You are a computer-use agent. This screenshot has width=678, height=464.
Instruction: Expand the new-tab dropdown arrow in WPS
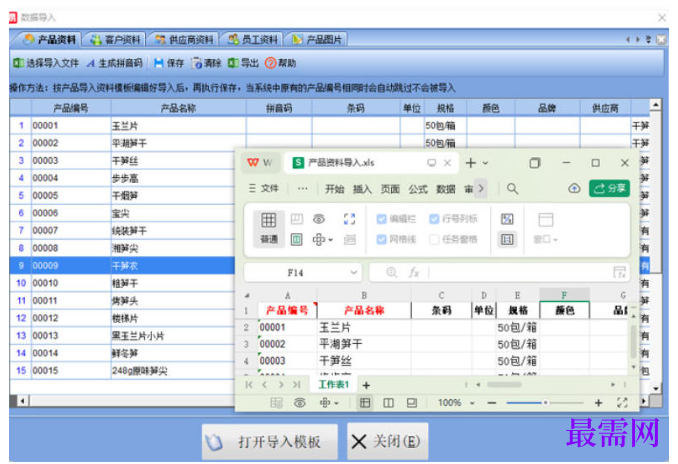(x=486, y=163)
